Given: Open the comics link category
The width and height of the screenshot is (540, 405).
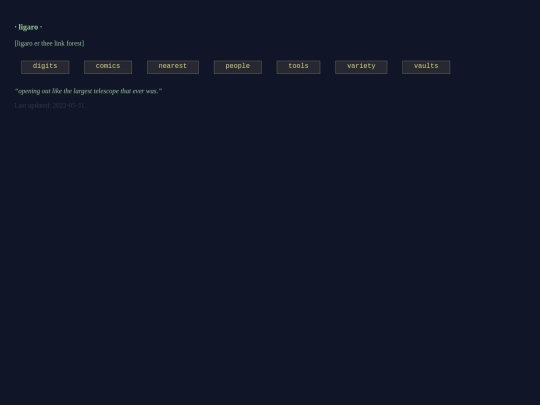Looking at the screenshot, I should pos(108,67).
